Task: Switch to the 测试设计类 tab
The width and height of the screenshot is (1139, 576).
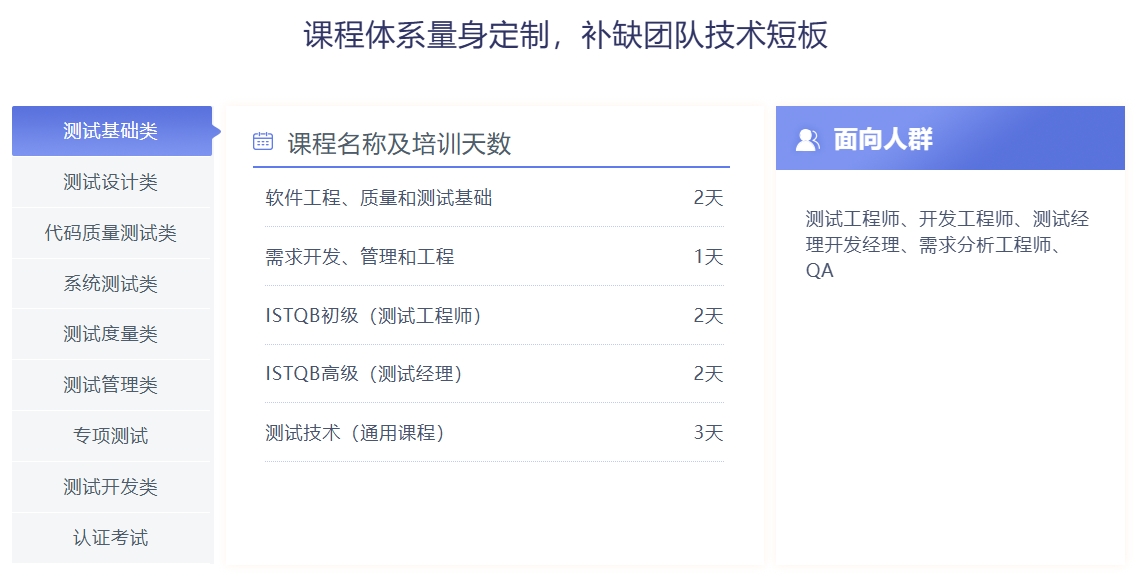Action: point(111,182)
